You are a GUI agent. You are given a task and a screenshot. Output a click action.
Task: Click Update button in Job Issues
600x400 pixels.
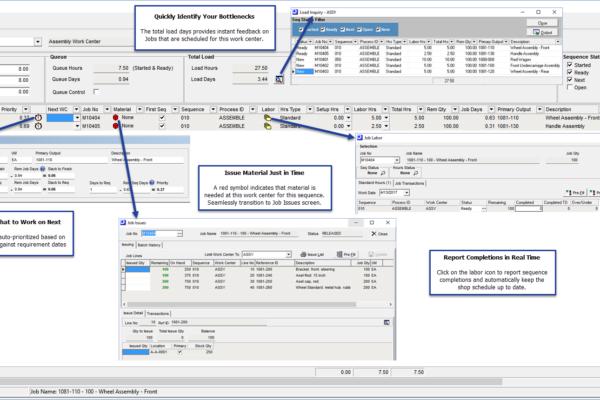tap(378, 254)
